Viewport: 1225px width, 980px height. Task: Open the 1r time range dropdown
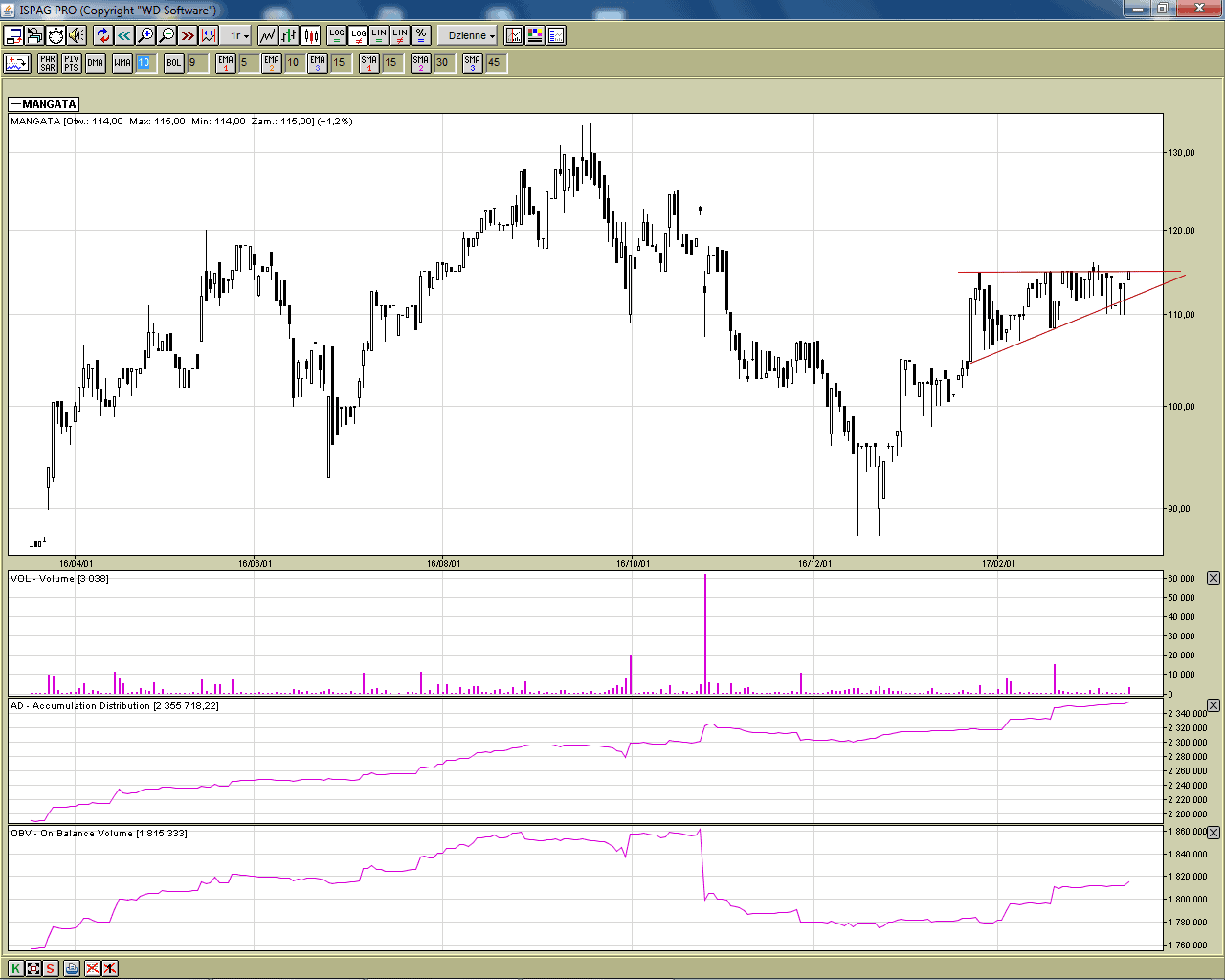pyautogui.click(x=238, y=35)
